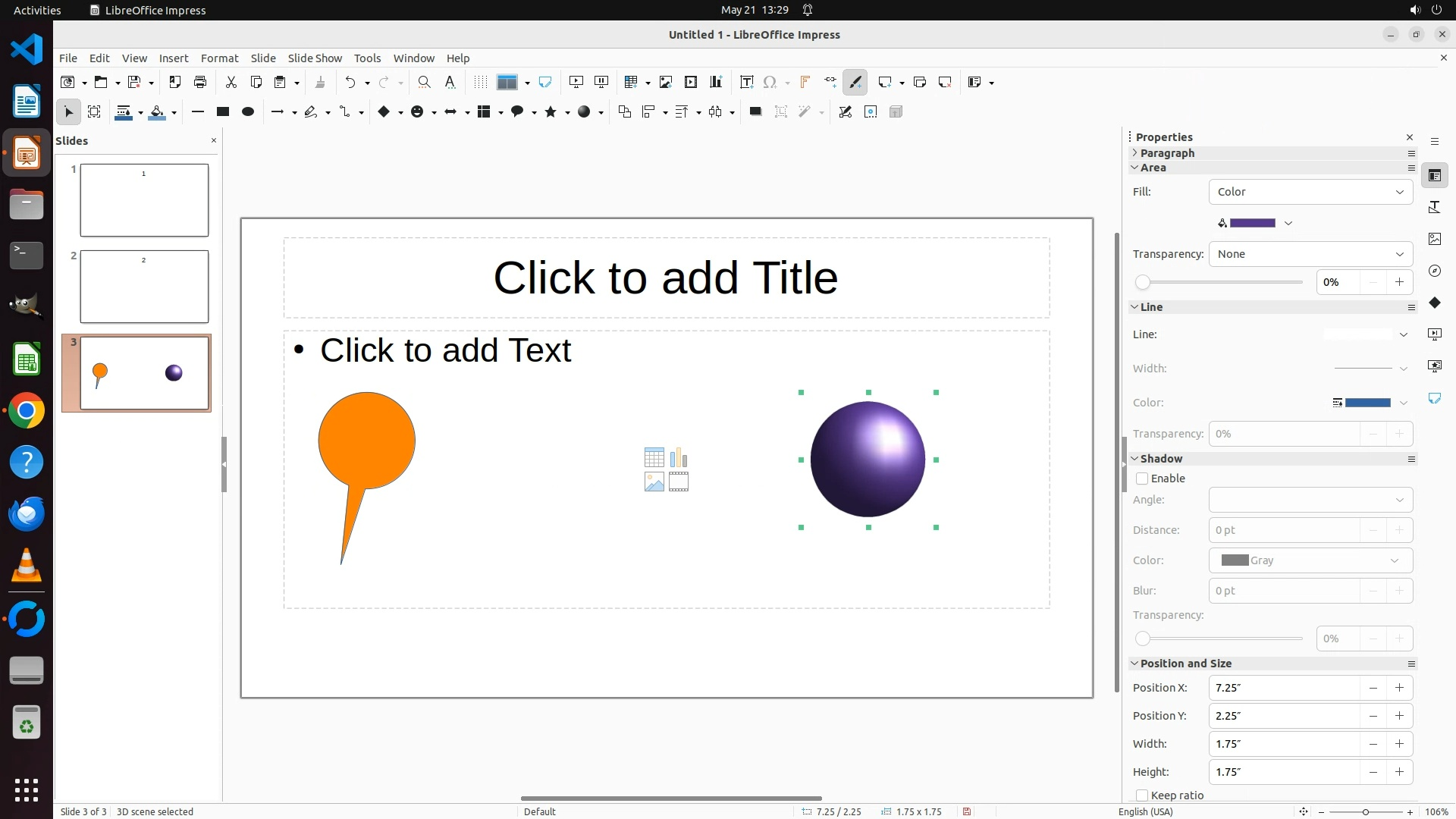
Task: Toggle the Display Grid toolbar button
Action: pyautogui.click(x=480, y=82)
